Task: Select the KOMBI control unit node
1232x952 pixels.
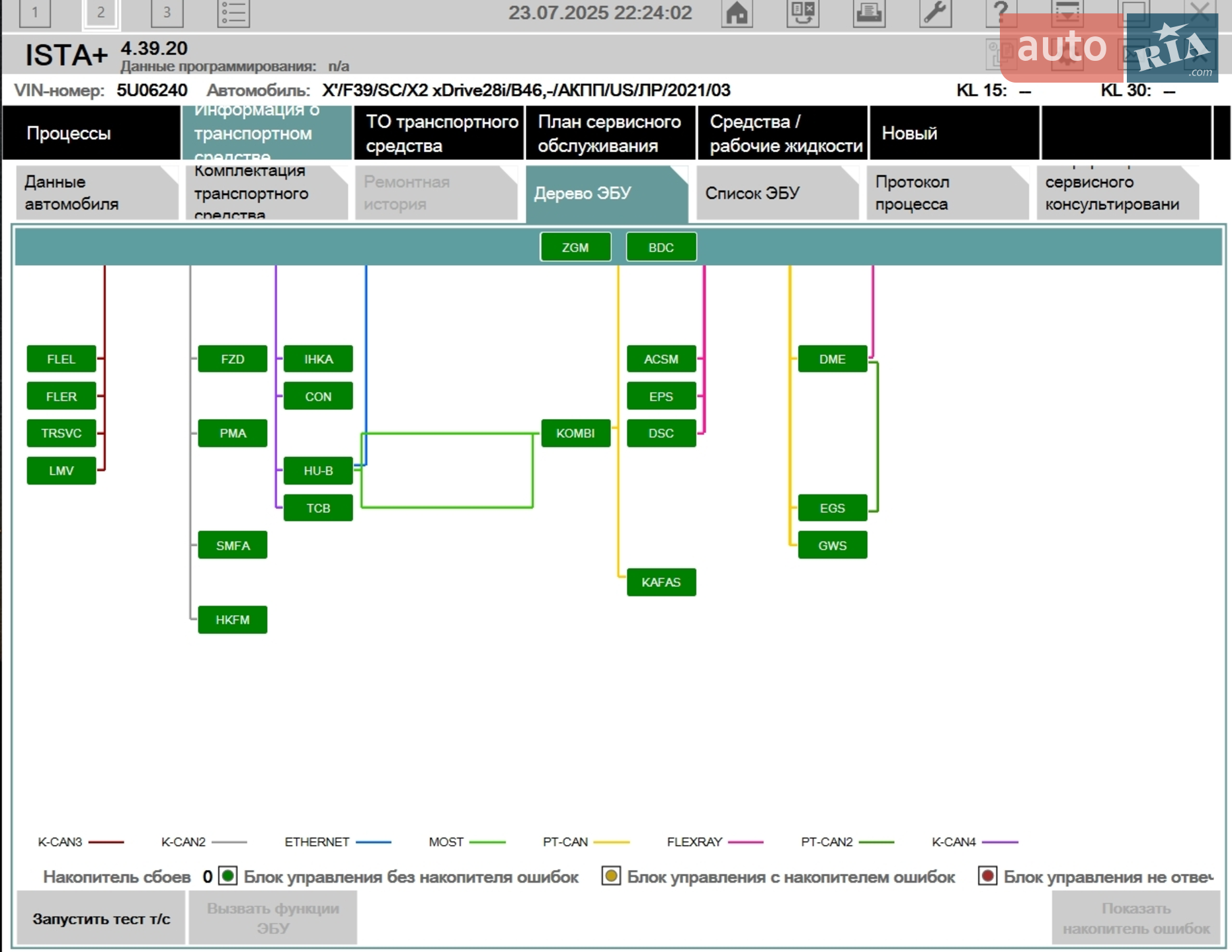Action: coord(575,433)
